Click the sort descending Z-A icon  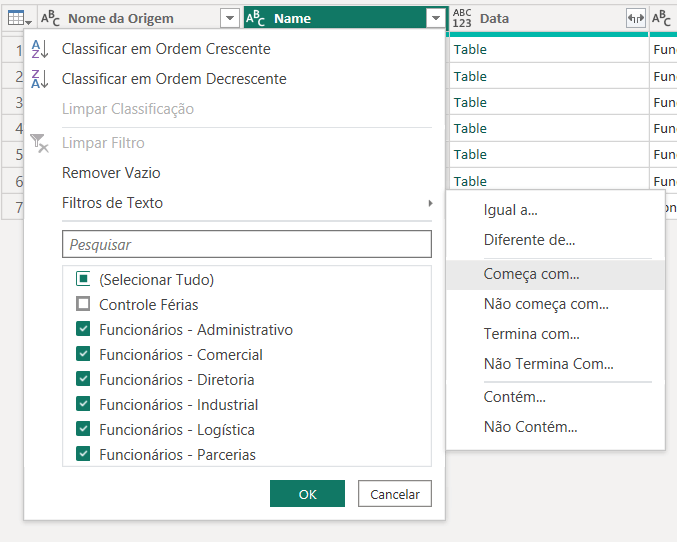coord(40,79)
